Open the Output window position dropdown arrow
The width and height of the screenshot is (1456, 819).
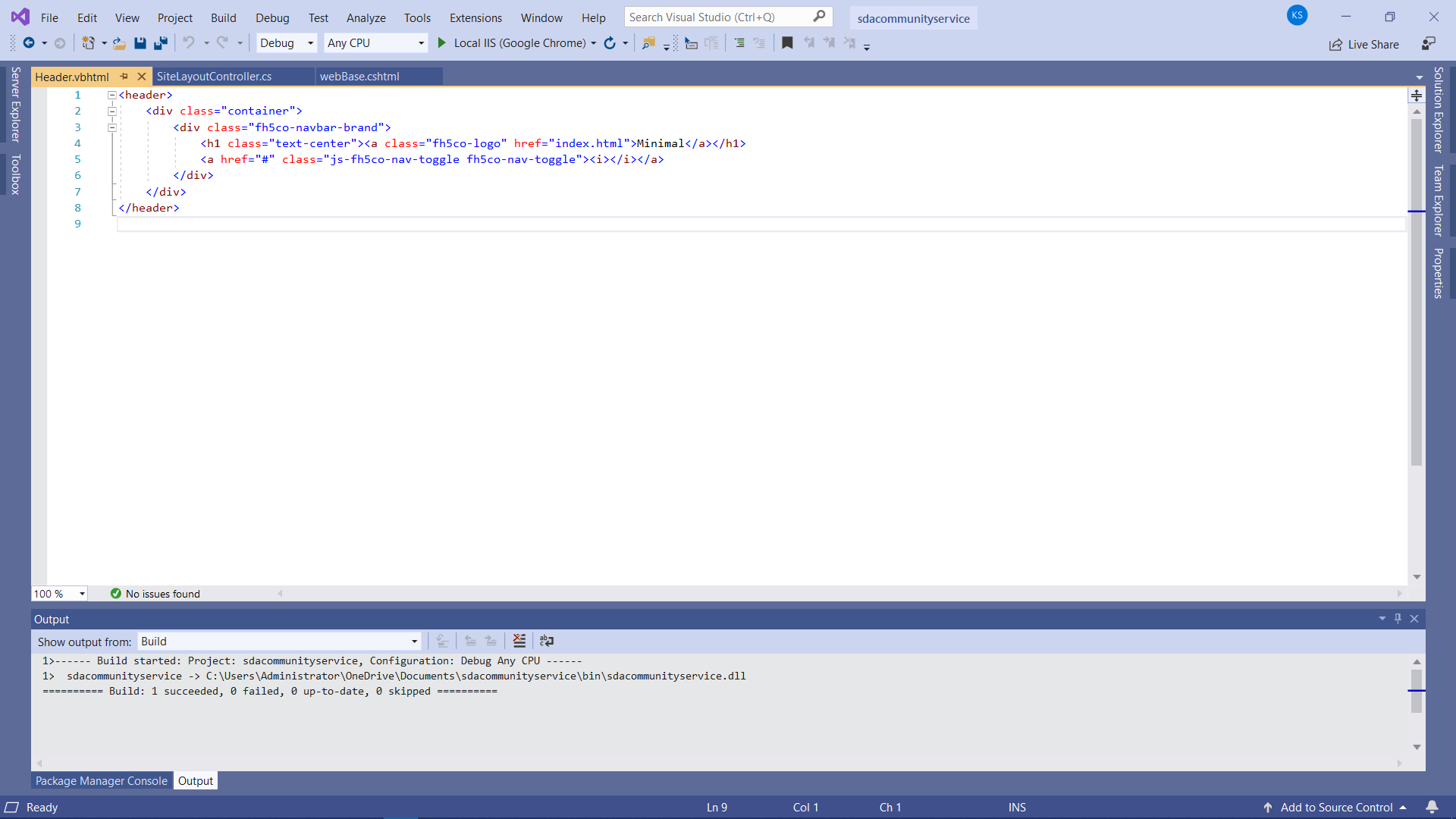pos(1382,619)
